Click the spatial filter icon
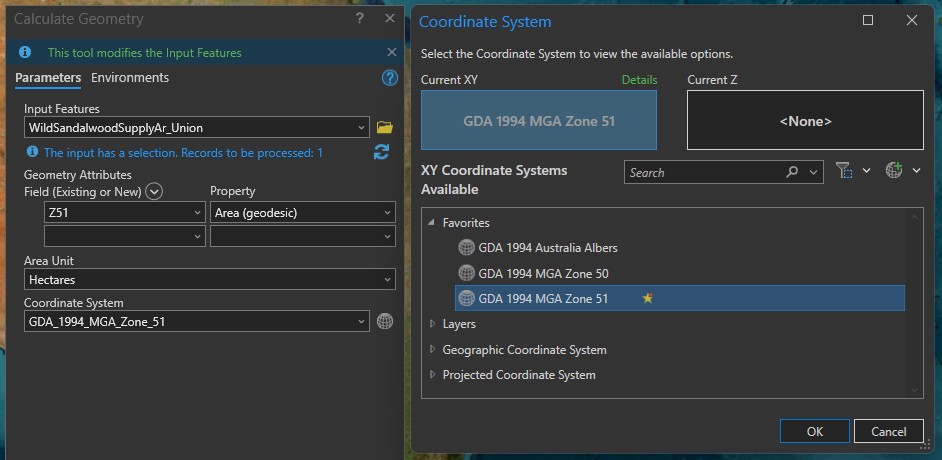 click(844, 172)
